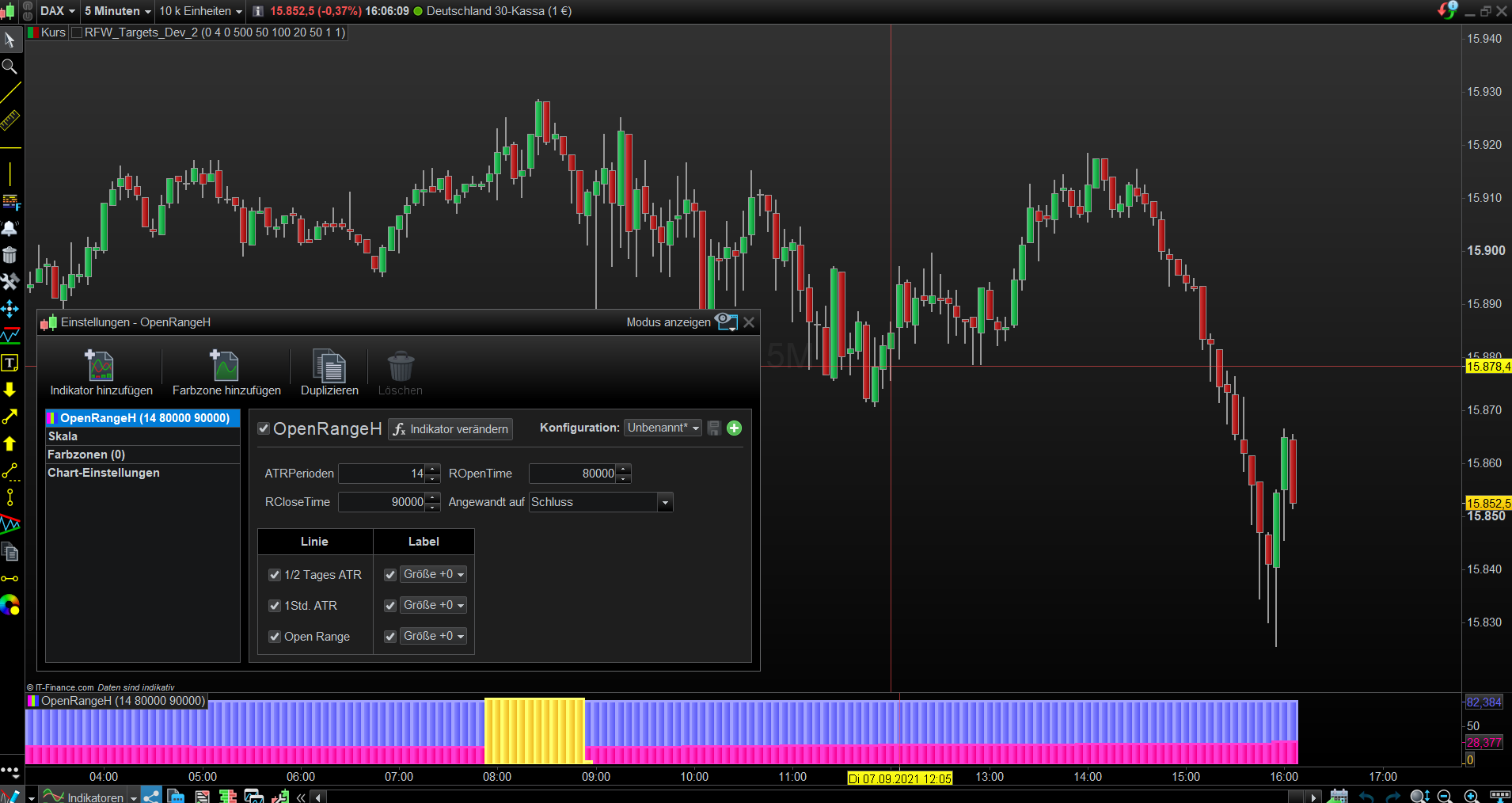The height and width of the screenshot is (803, 1512).
Task: Zoom out the chart horizontally
Action: [1445, 796]
